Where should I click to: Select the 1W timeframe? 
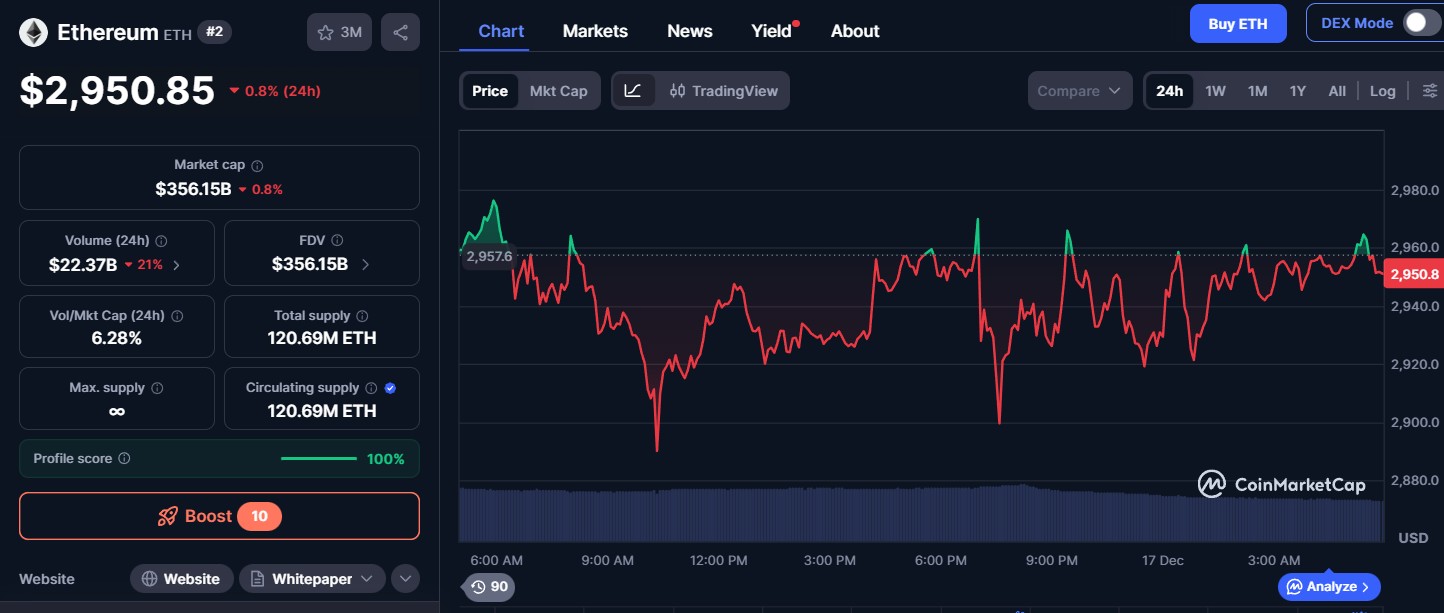tap(1215, 90)
